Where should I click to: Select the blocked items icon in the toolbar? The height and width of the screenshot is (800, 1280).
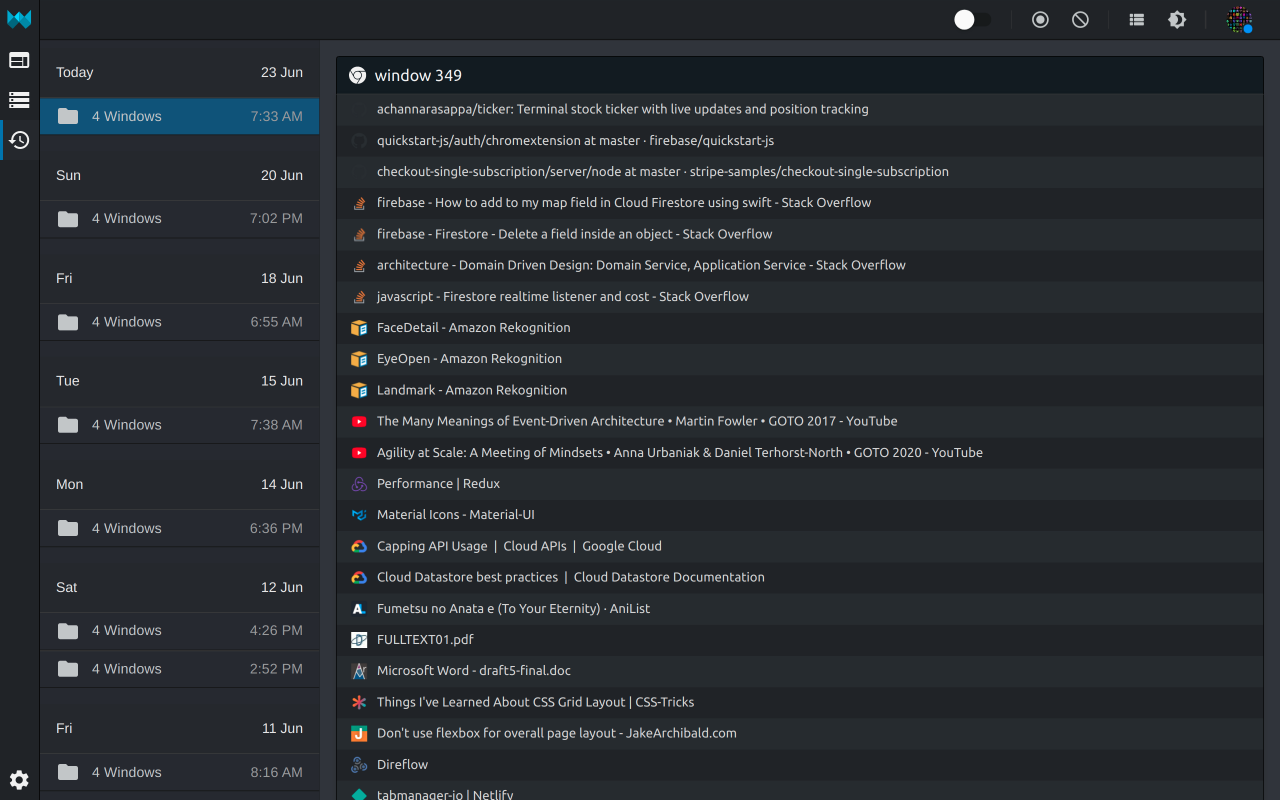coord(1080,19)
